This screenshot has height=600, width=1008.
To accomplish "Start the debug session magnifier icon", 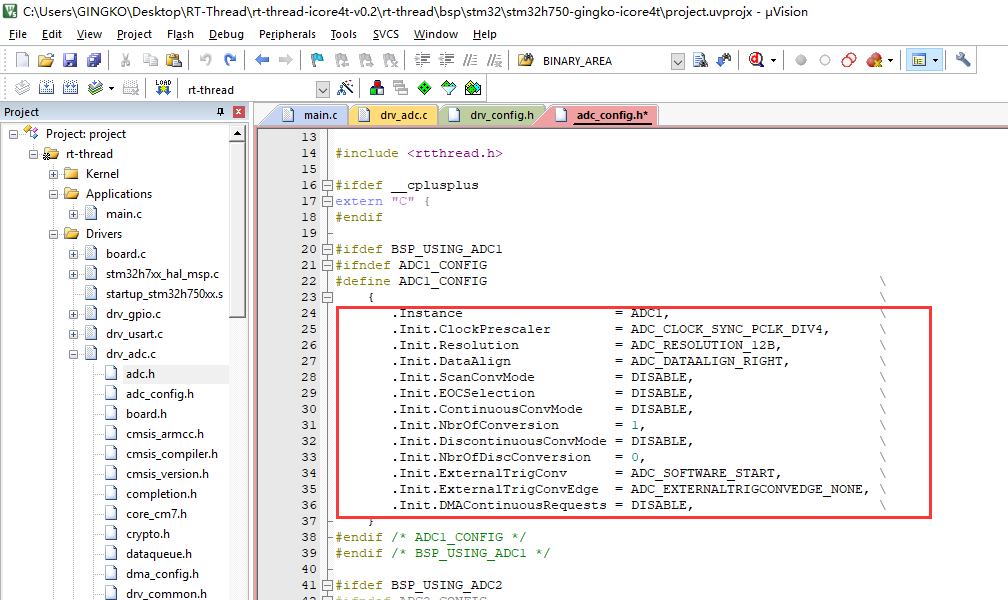I will [x=757, y=60].
